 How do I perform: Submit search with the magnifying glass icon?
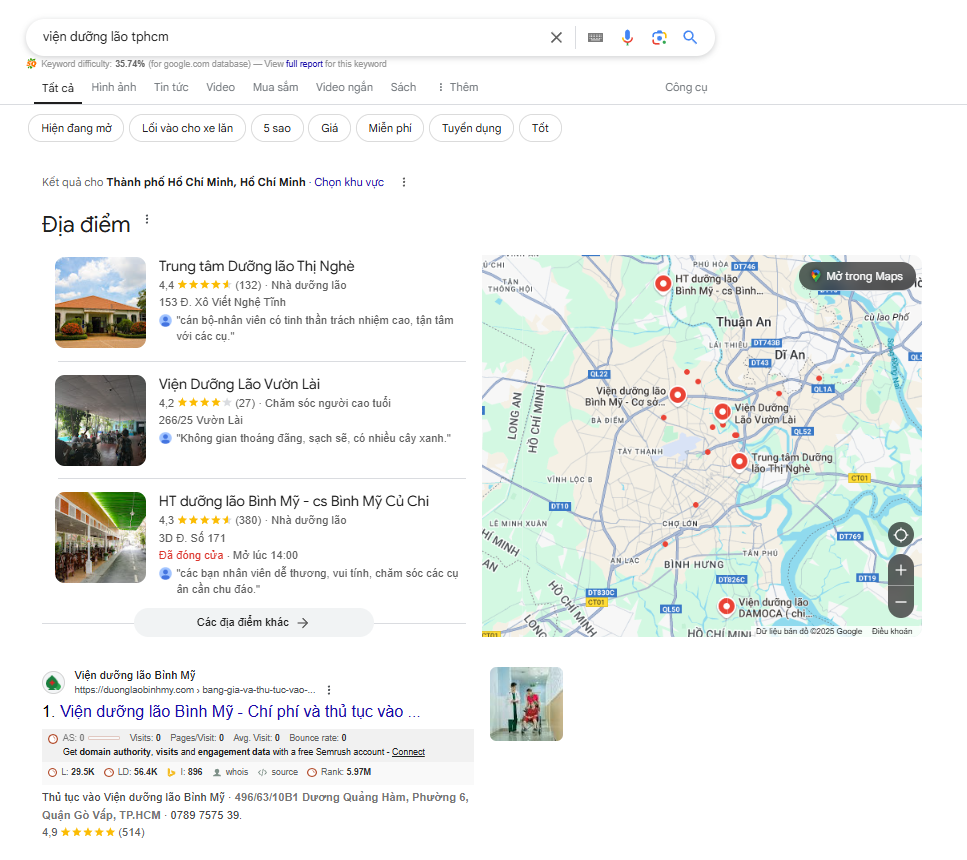click(x=690, y=38)
